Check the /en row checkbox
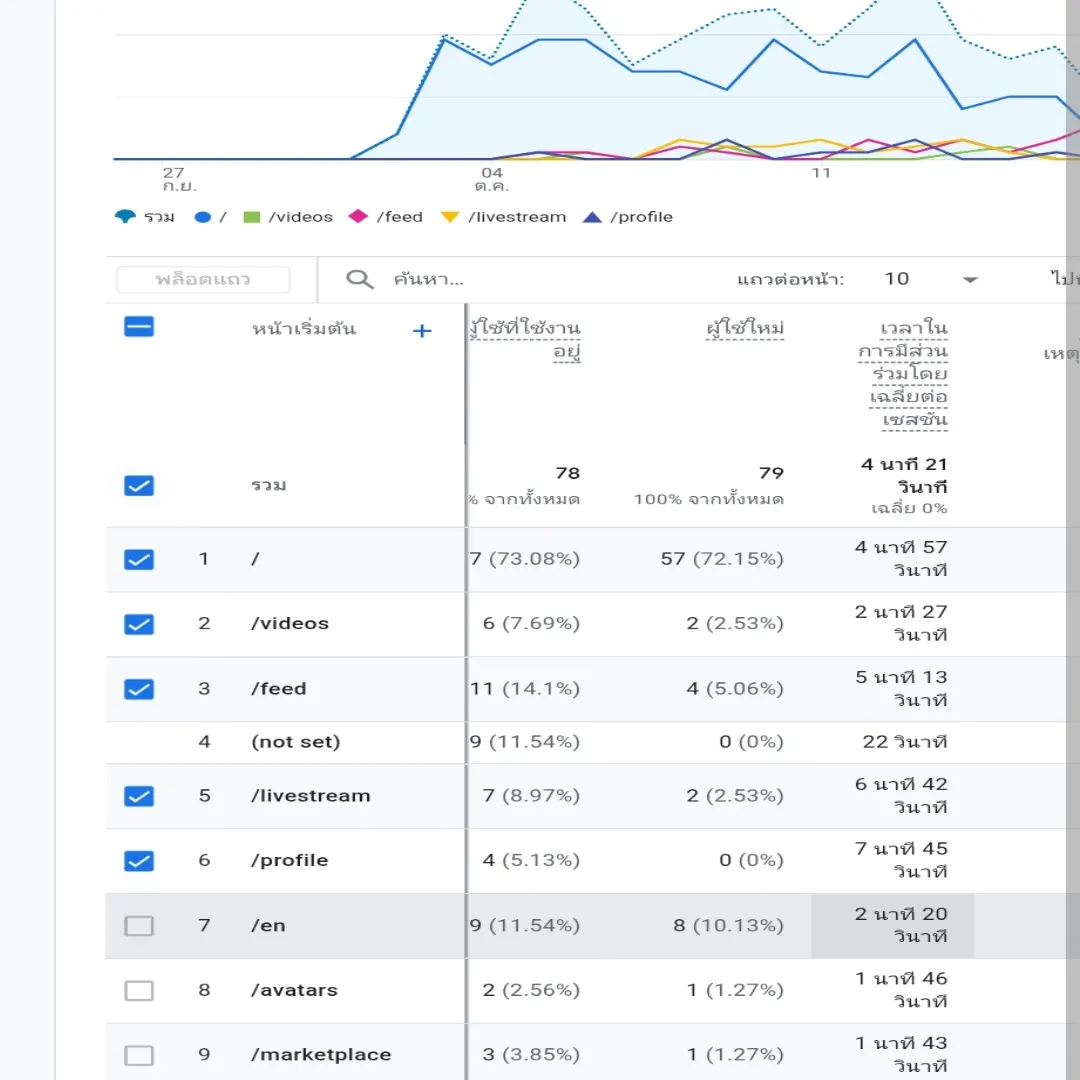 coord(139,926)
